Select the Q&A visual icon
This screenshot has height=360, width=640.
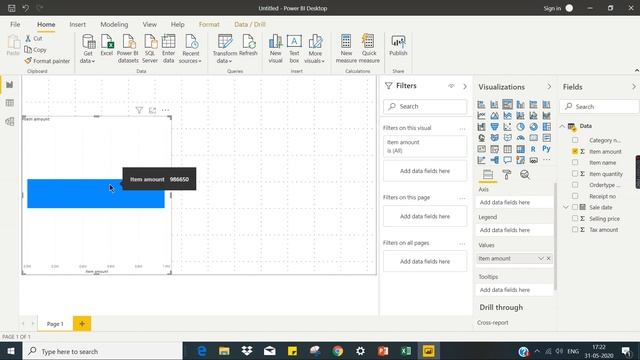click(507, 160)
